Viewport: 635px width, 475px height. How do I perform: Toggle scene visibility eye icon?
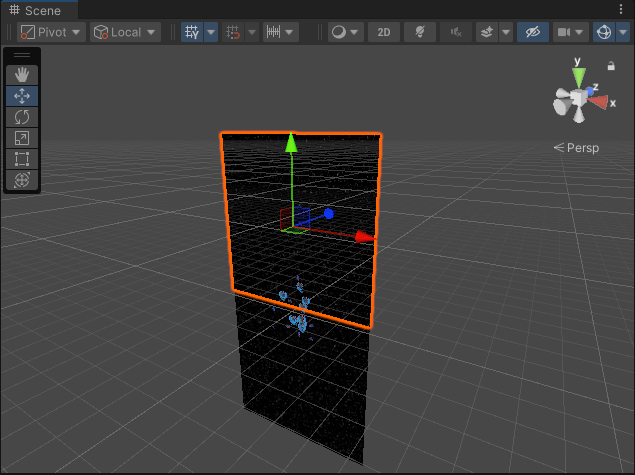coord(533,32)
